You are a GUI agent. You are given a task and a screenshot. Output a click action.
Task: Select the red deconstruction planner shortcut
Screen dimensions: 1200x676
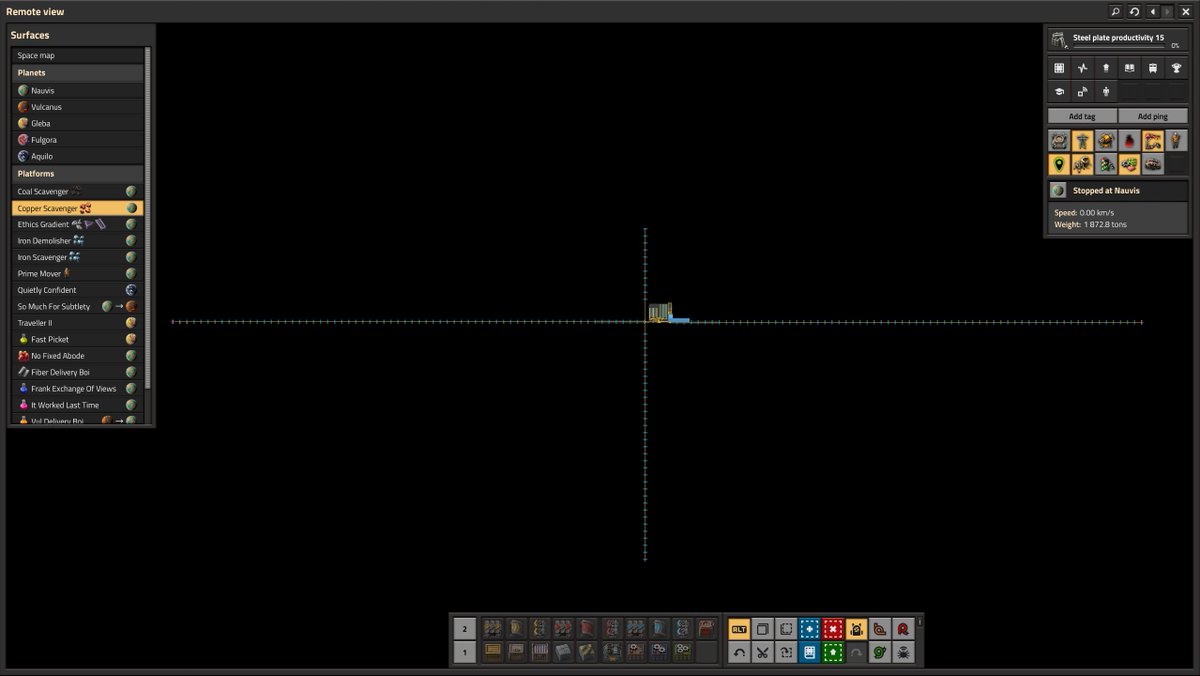(x=833, y=629)
